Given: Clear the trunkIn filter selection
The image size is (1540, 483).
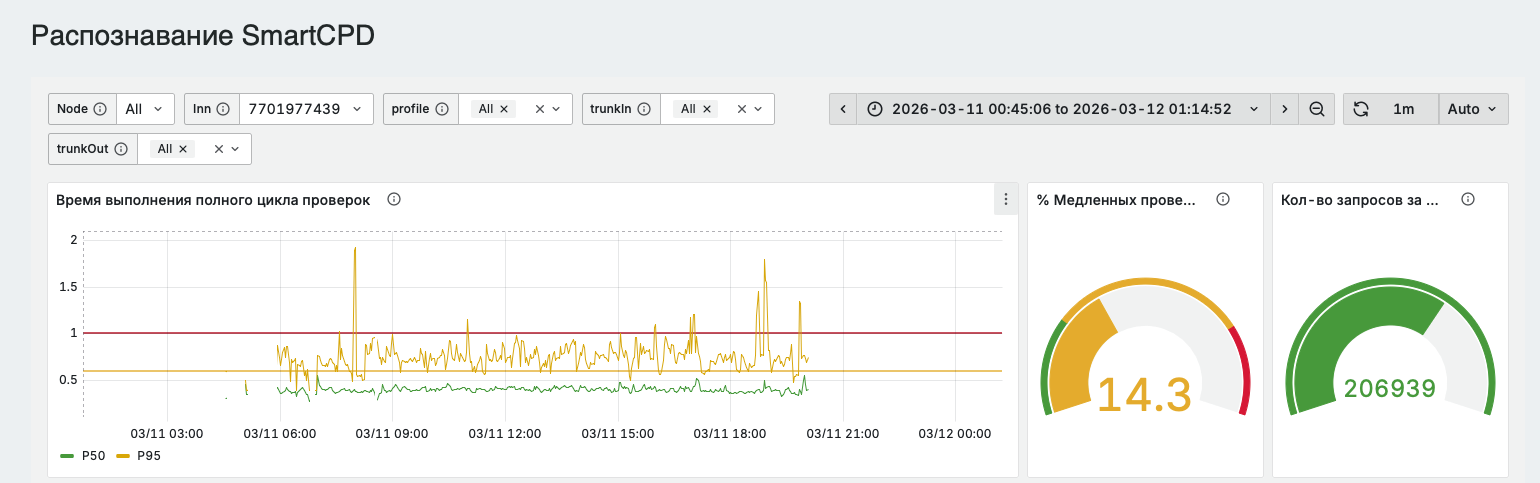Looking at the screenshot, I should click(742, 109).
